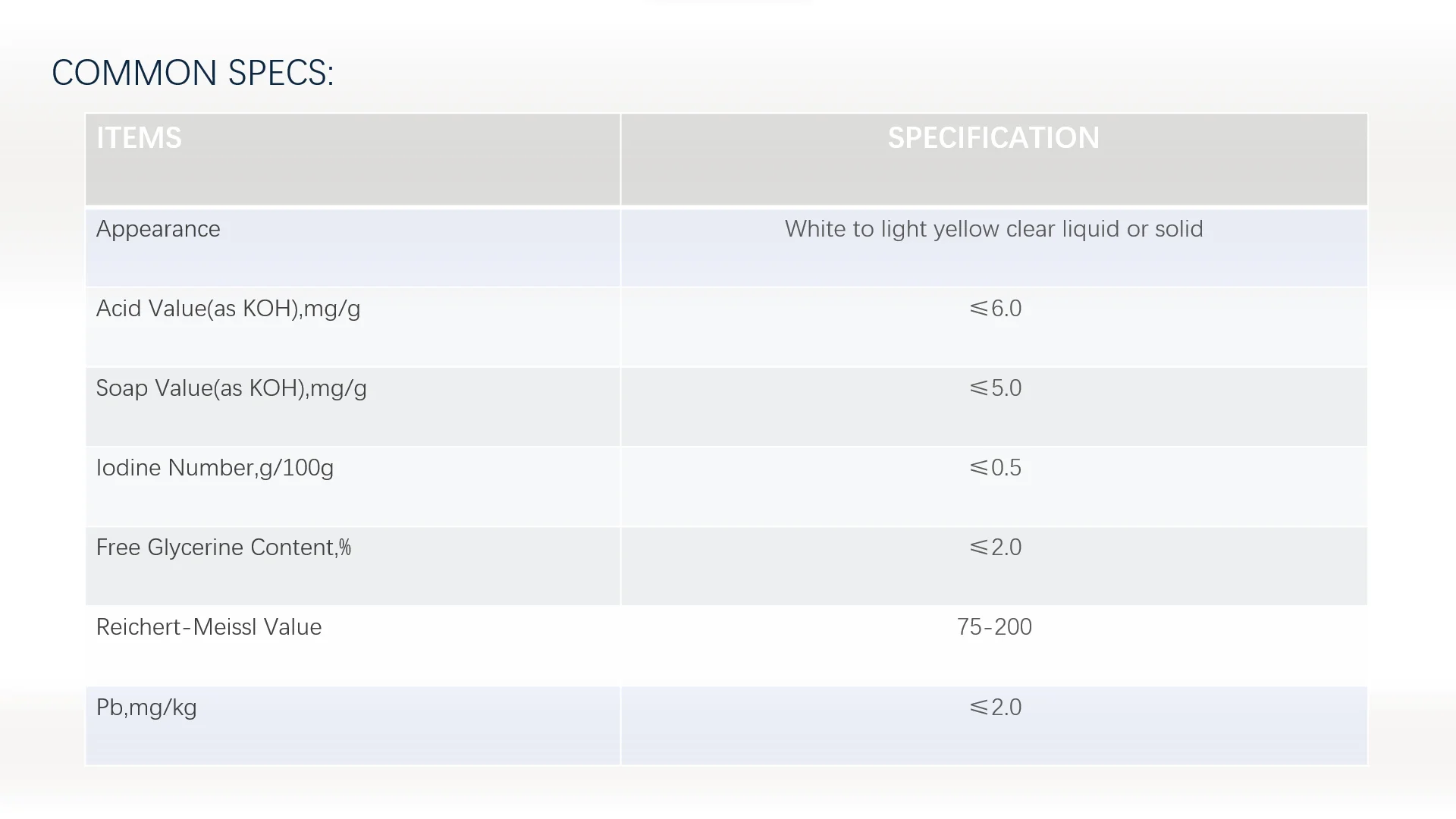Click the divider between ITEMS and SPECIFICATION headers
1456x819 pixels.
pos(620,159)
